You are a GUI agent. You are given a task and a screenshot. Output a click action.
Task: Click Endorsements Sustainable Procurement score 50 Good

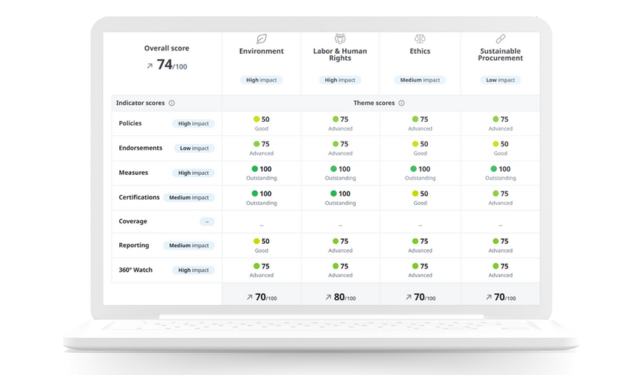[x=501, y=148]
